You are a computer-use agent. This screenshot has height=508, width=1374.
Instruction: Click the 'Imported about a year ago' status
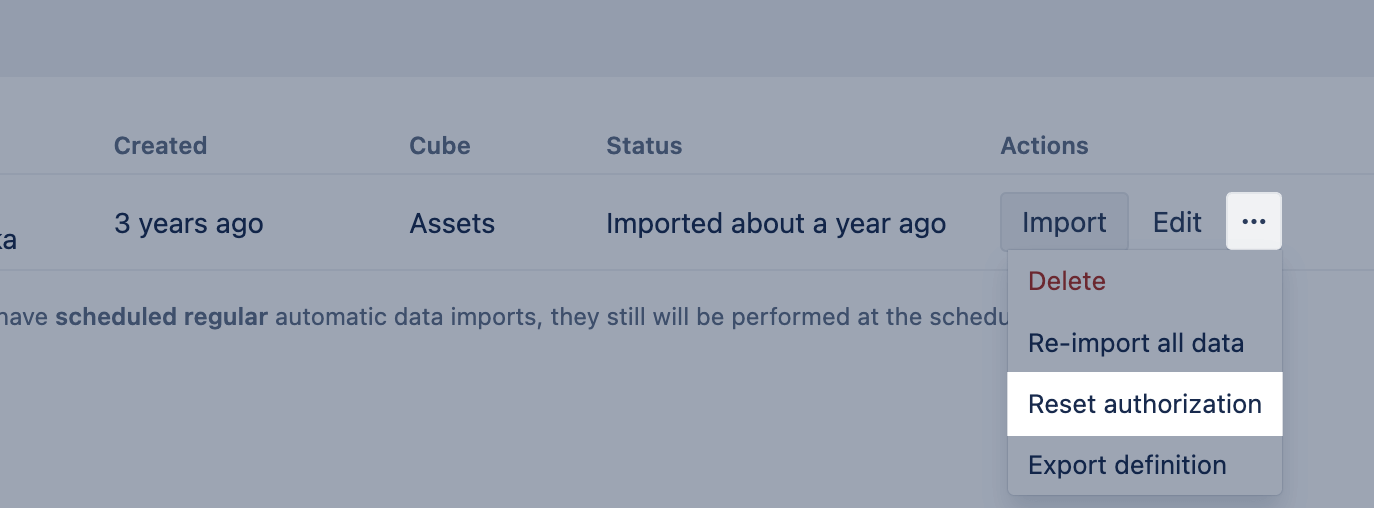[x=775, y=223]
